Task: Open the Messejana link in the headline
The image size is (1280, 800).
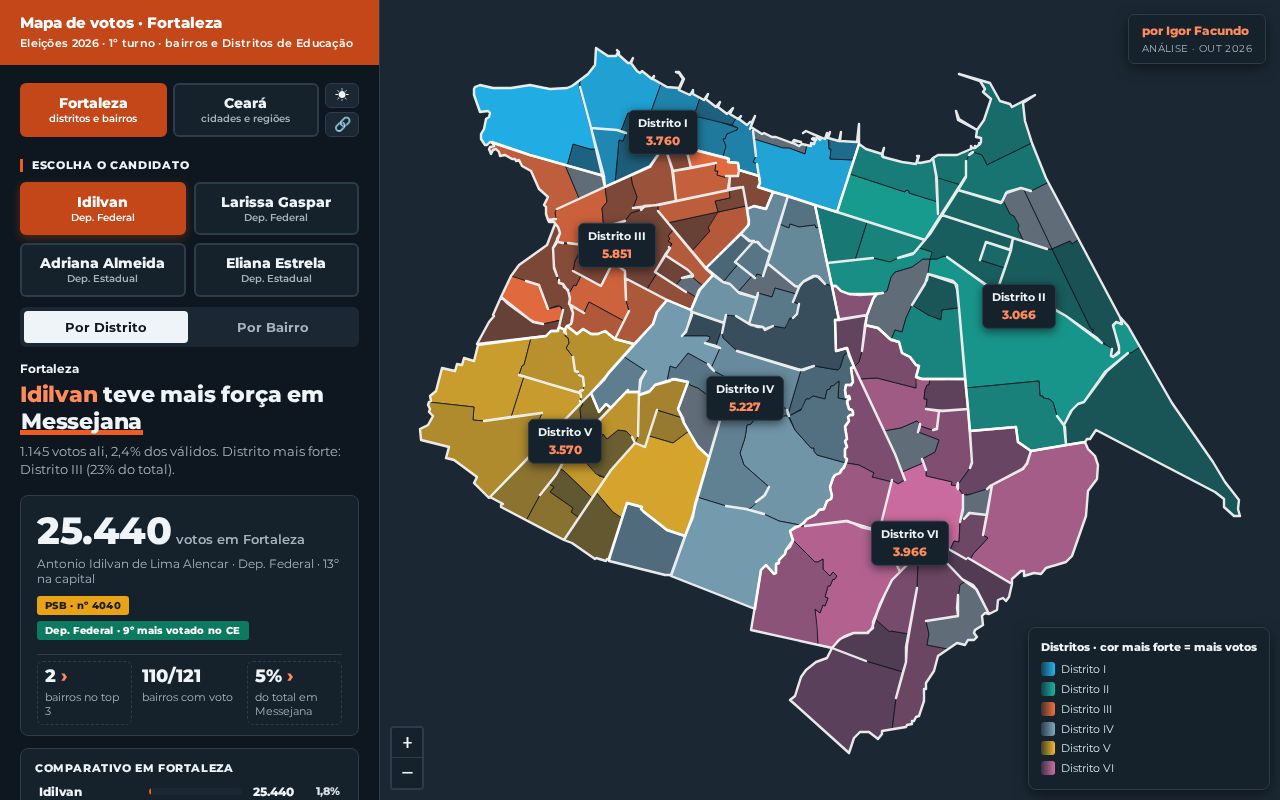Action: (81, 421)
